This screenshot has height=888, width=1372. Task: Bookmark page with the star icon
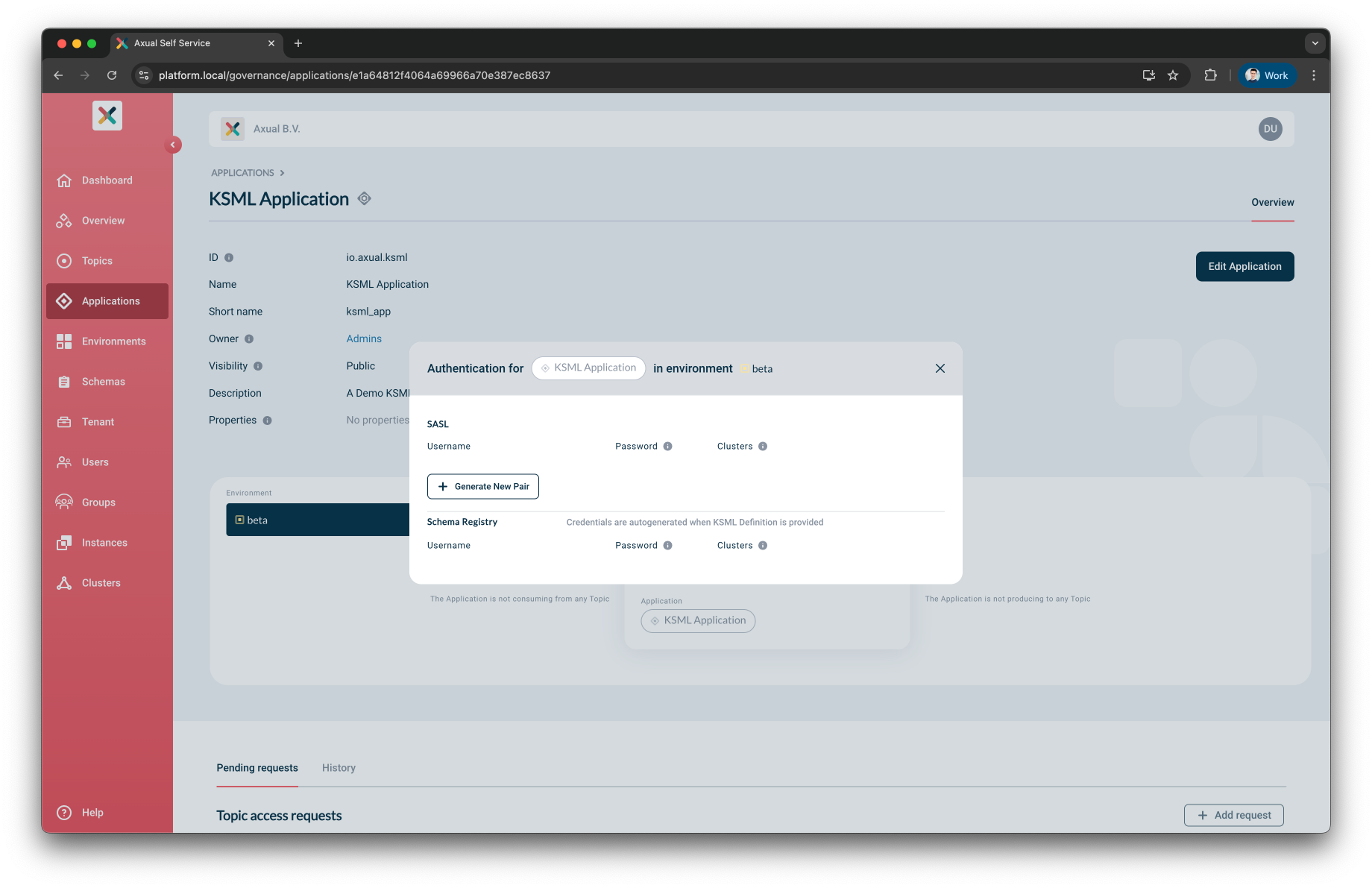point(1173,75)
